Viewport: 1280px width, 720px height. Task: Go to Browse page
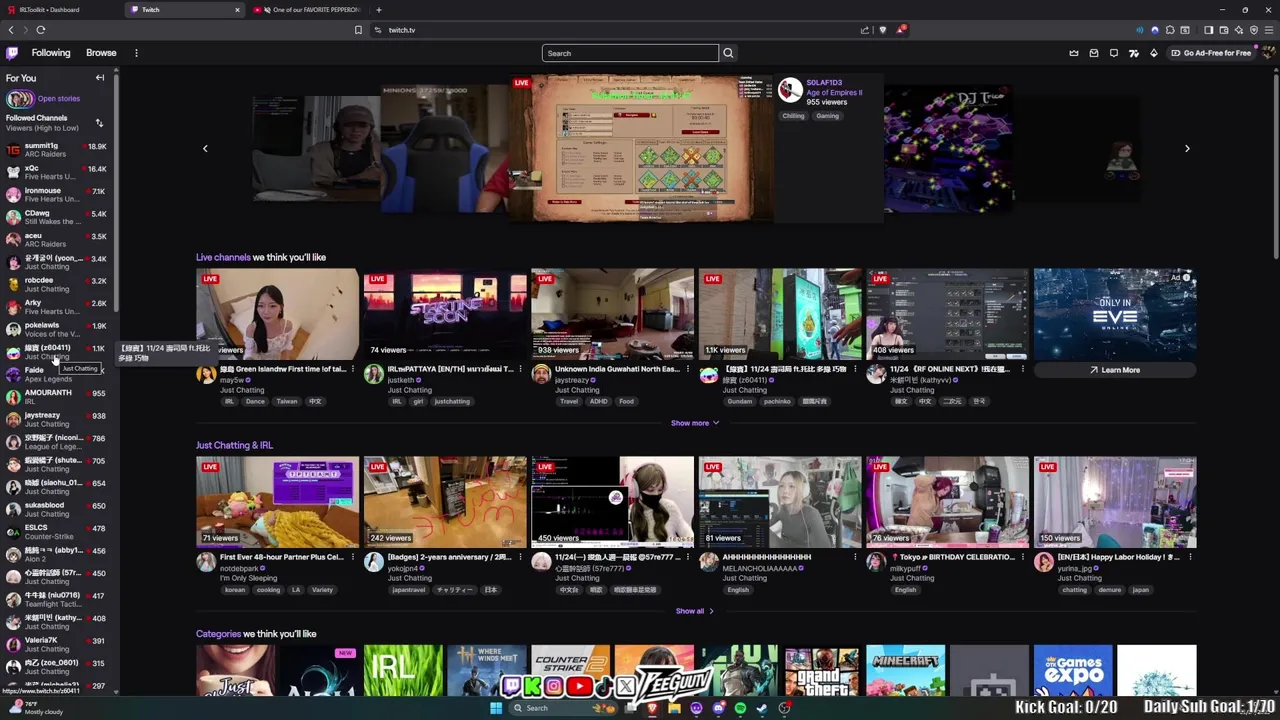tap(101, 53)
